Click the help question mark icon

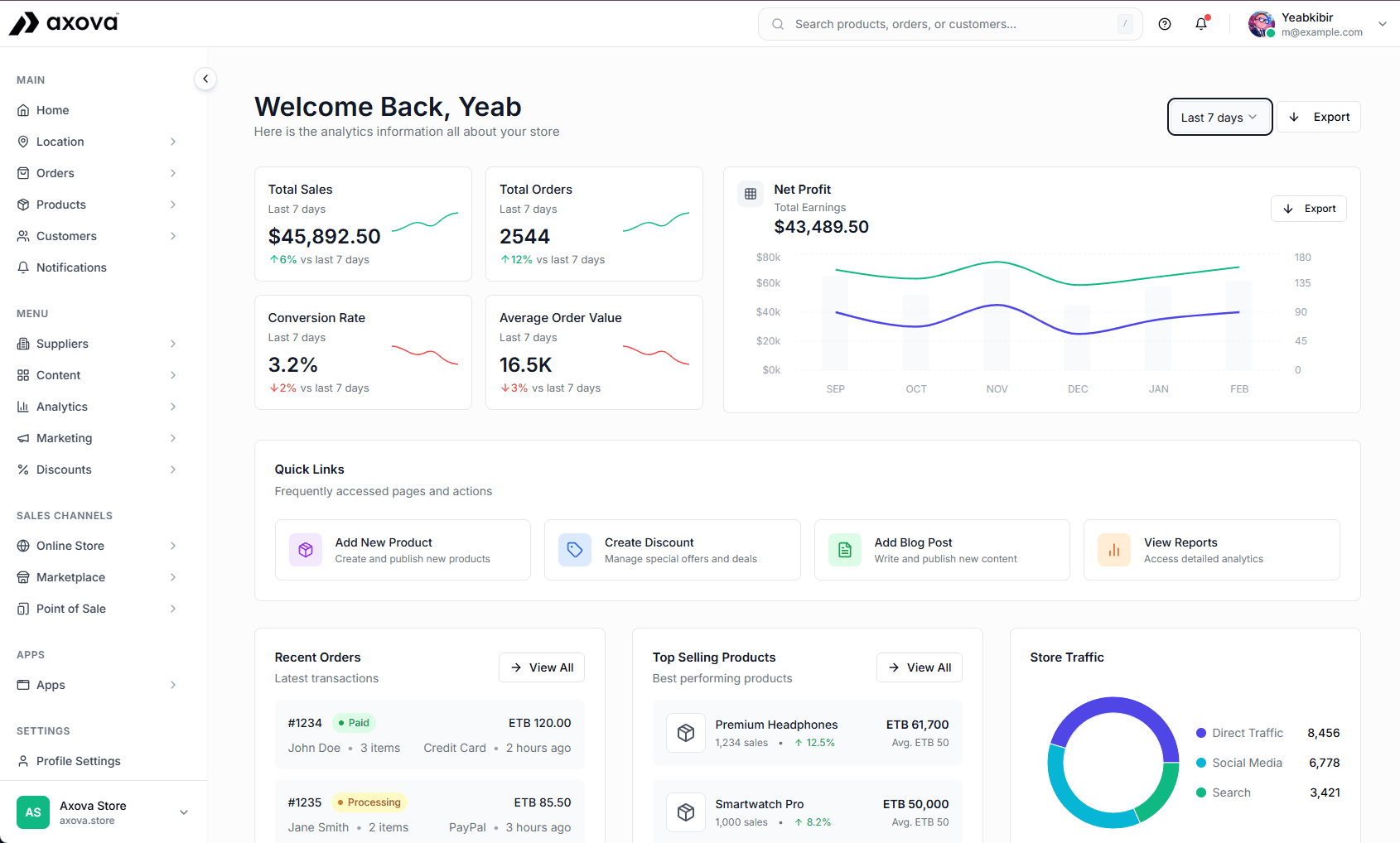pos(1165,24)
